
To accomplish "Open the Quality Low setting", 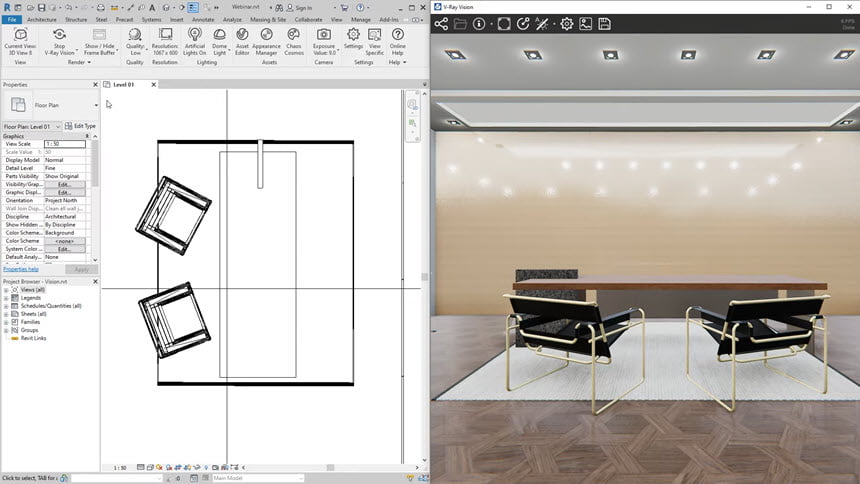I will coord(135,42).
